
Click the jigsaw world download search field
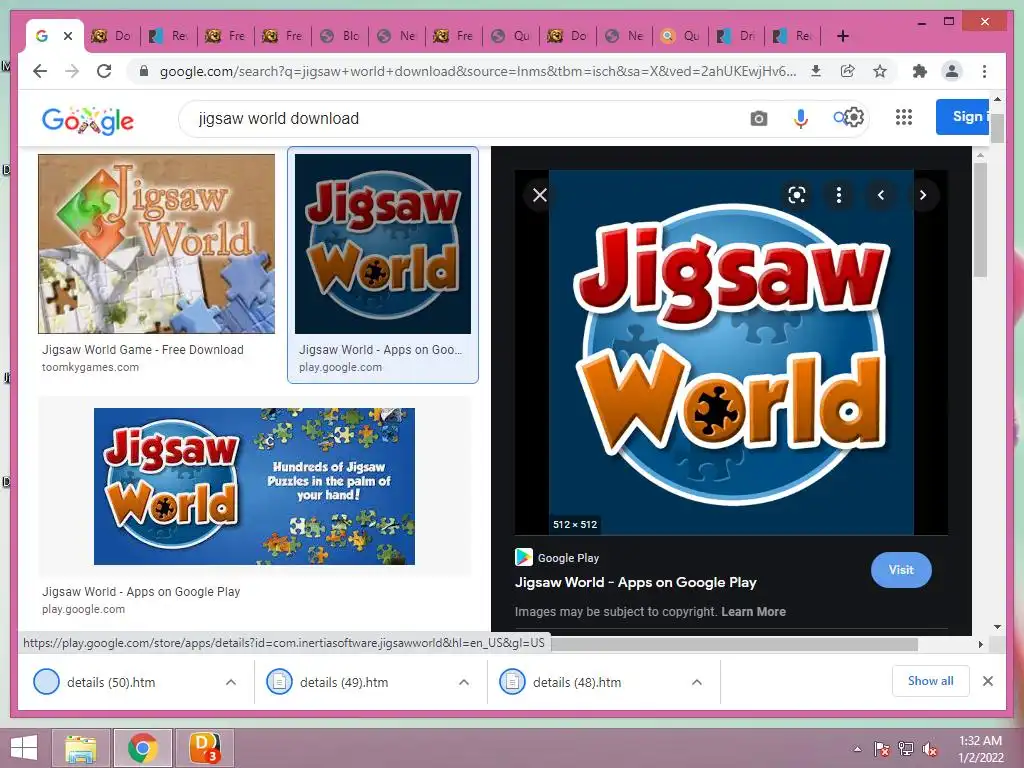pos(457,119)
